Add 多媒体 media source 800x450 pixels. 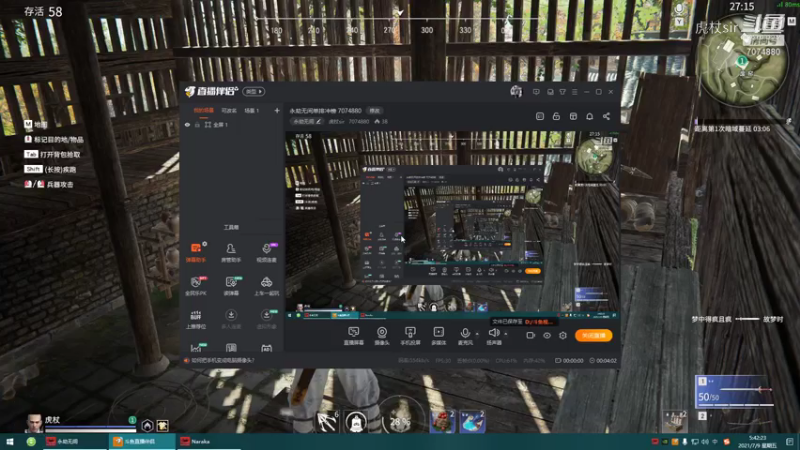pyautogui.click(x=439, y=336)
